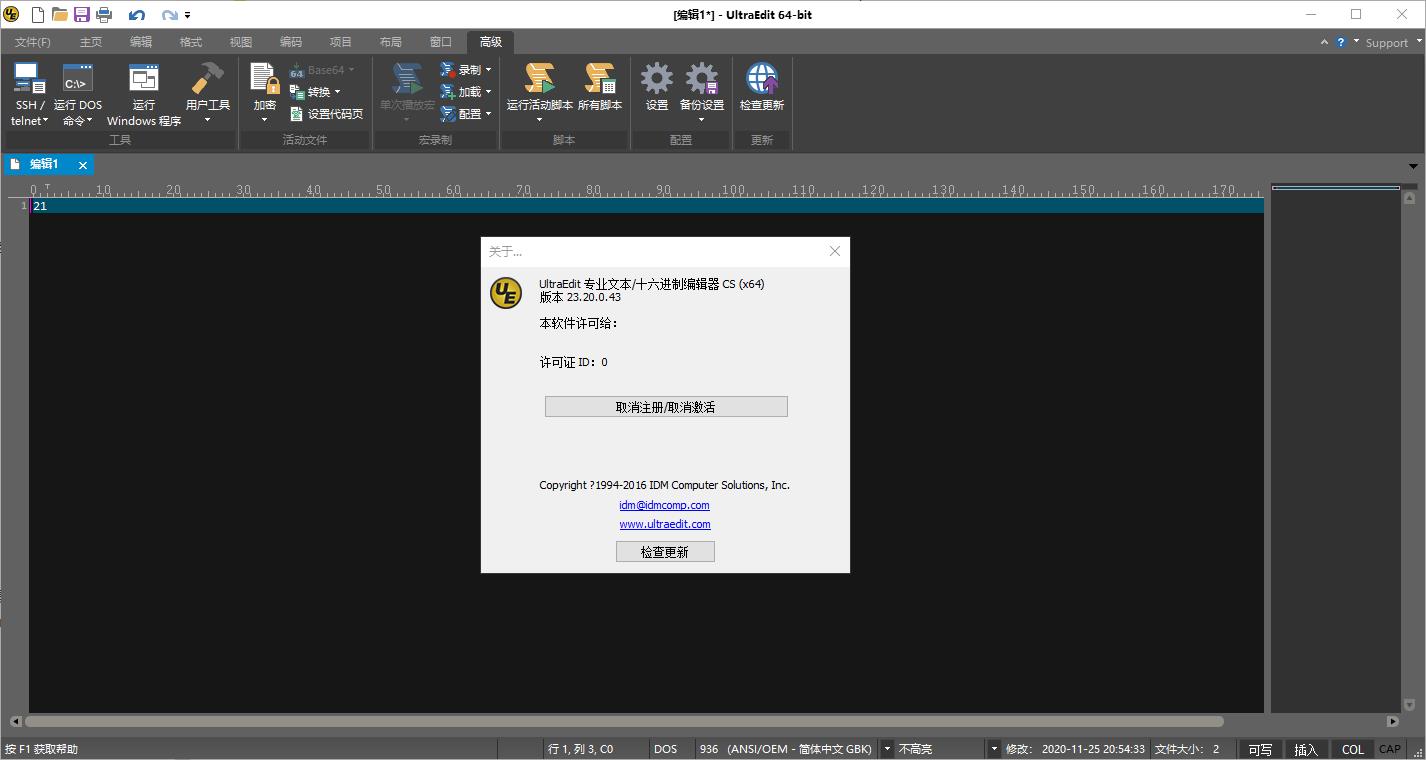
Task: Click the 运行 Windows 程序 icon
Action: click(x=144, y=78)
